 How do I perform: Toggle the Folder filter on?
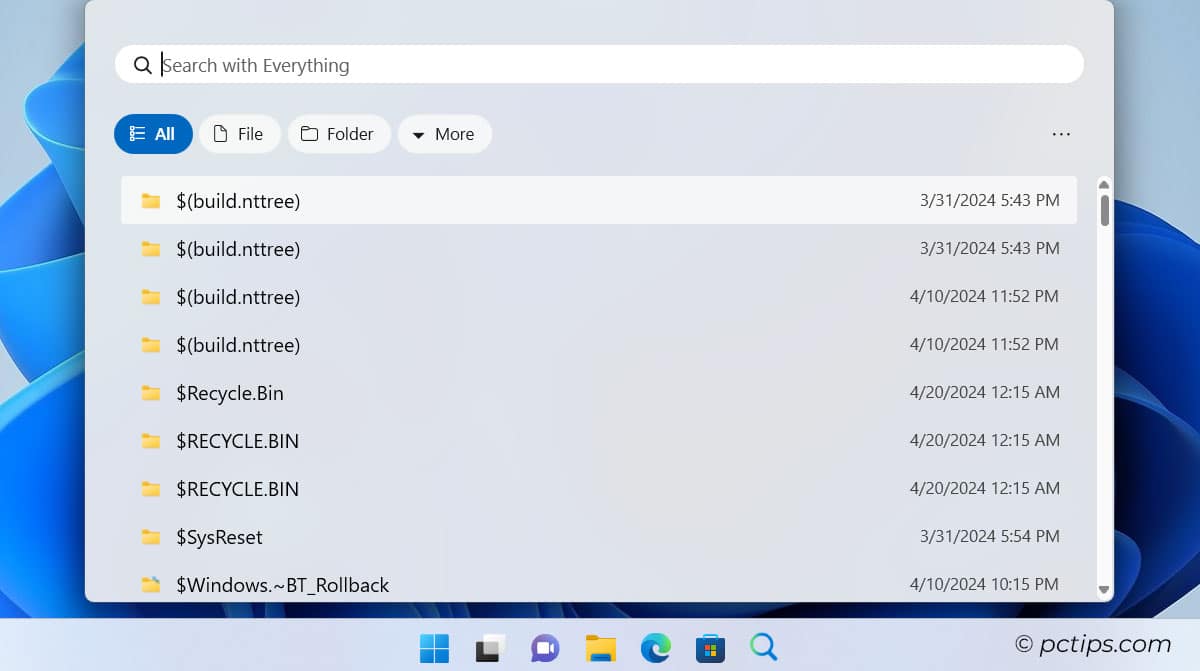point(339,133)
